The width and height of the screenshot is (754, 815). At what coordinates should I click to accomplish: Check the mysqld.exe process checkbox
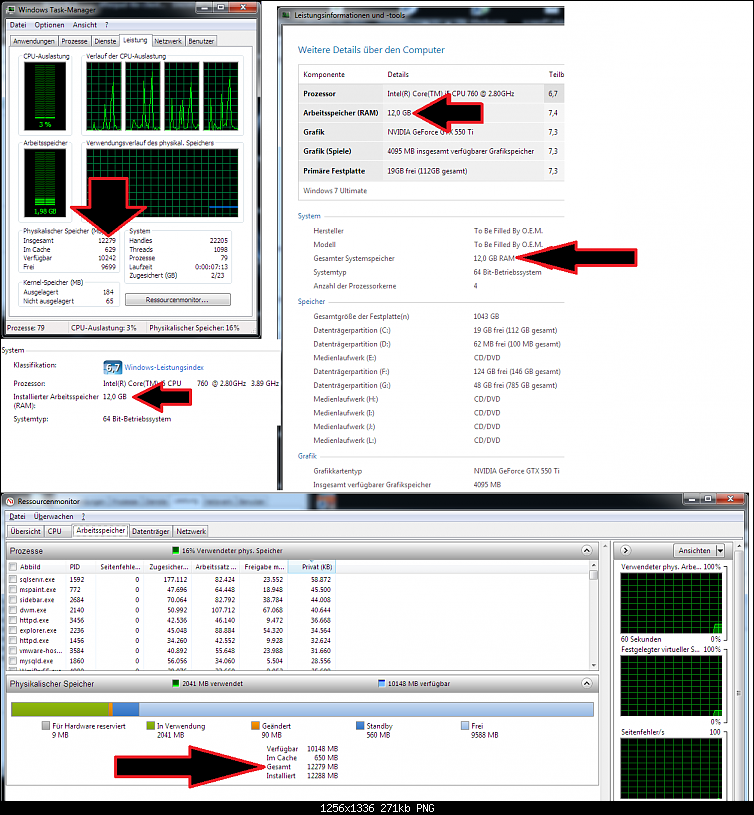[13, 661]
